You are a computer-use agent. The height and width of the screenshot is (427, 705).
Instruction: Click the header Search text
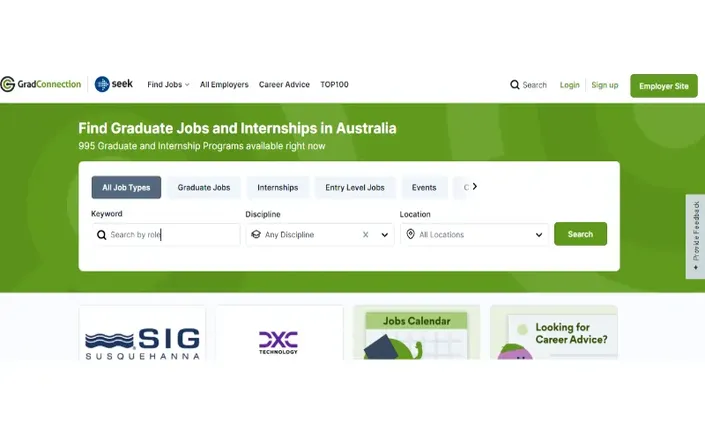tap(535, 85)
